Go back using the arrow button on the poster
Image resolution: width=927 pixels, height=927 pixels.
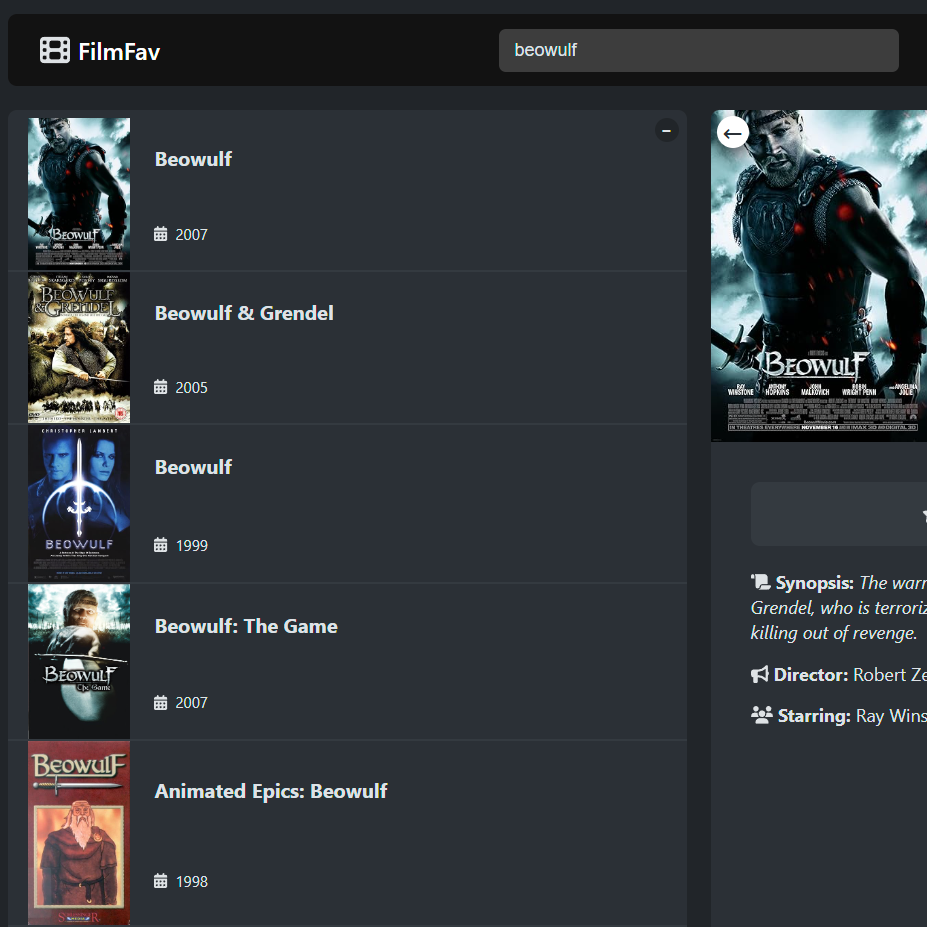(732, 134)
